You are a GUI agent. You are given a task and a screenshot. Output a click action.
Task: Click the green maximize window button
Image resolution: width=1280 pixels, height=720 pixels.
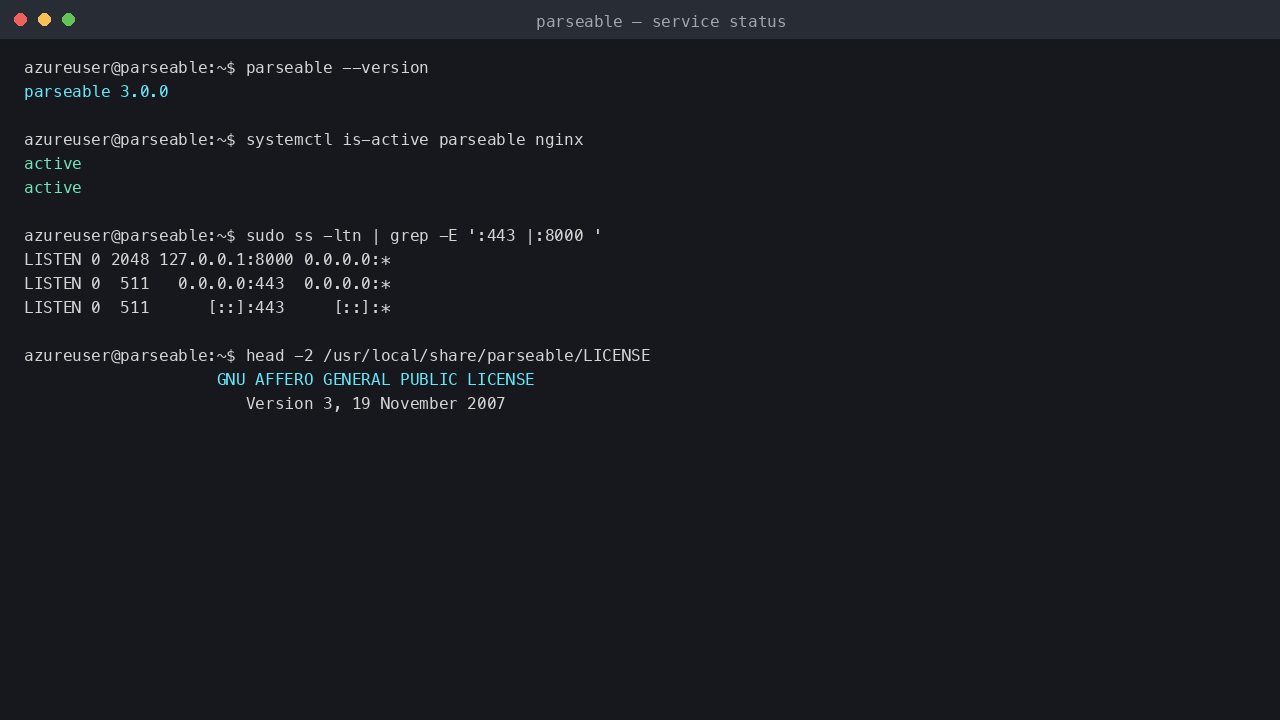(x=68, y=20)
